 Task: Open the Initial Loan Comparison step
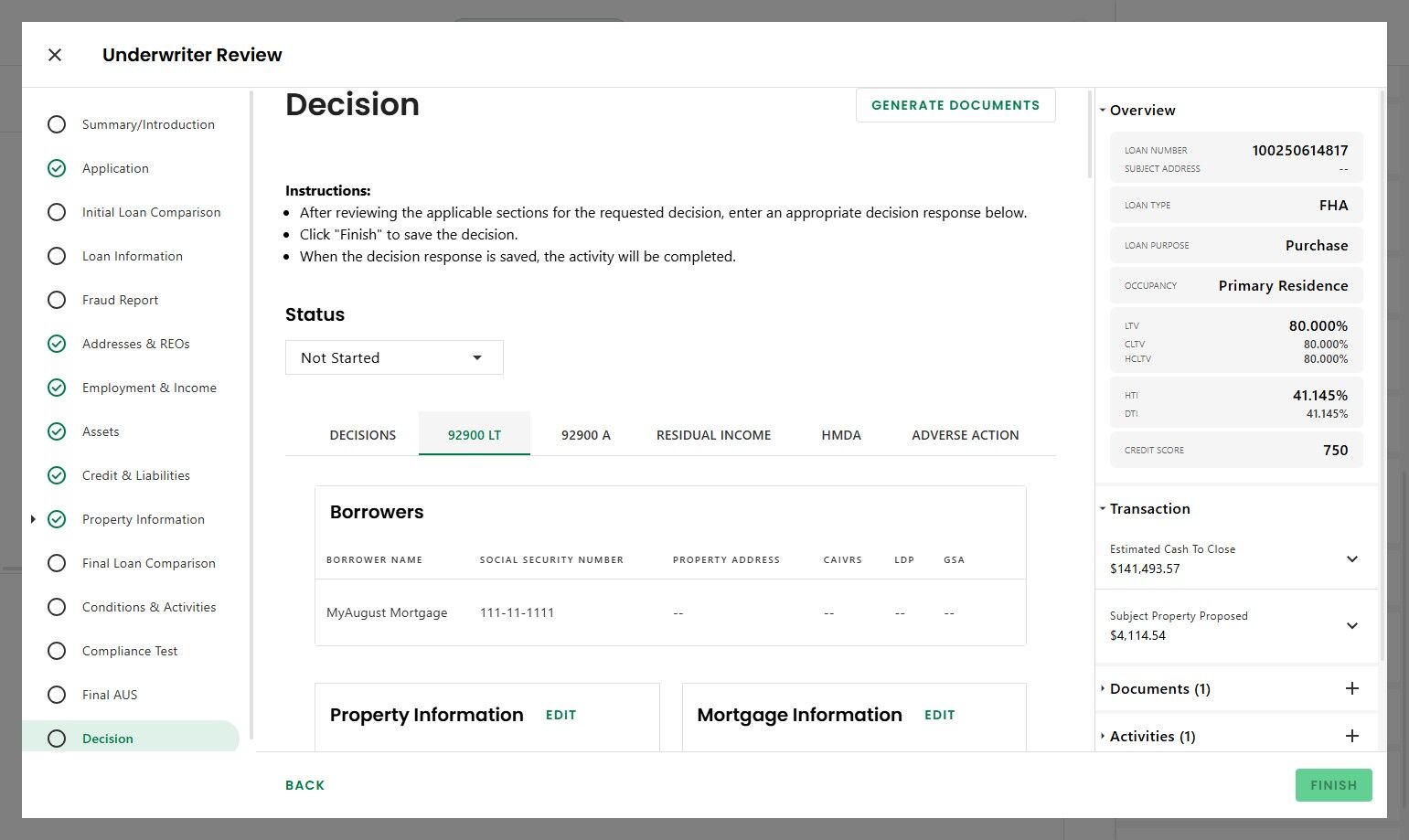(152, 212)
